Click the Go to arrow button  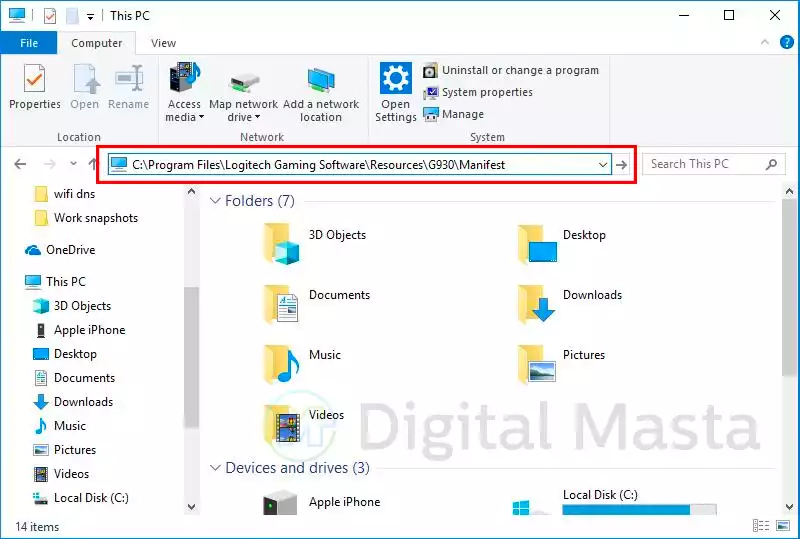(x=621, y=165)
